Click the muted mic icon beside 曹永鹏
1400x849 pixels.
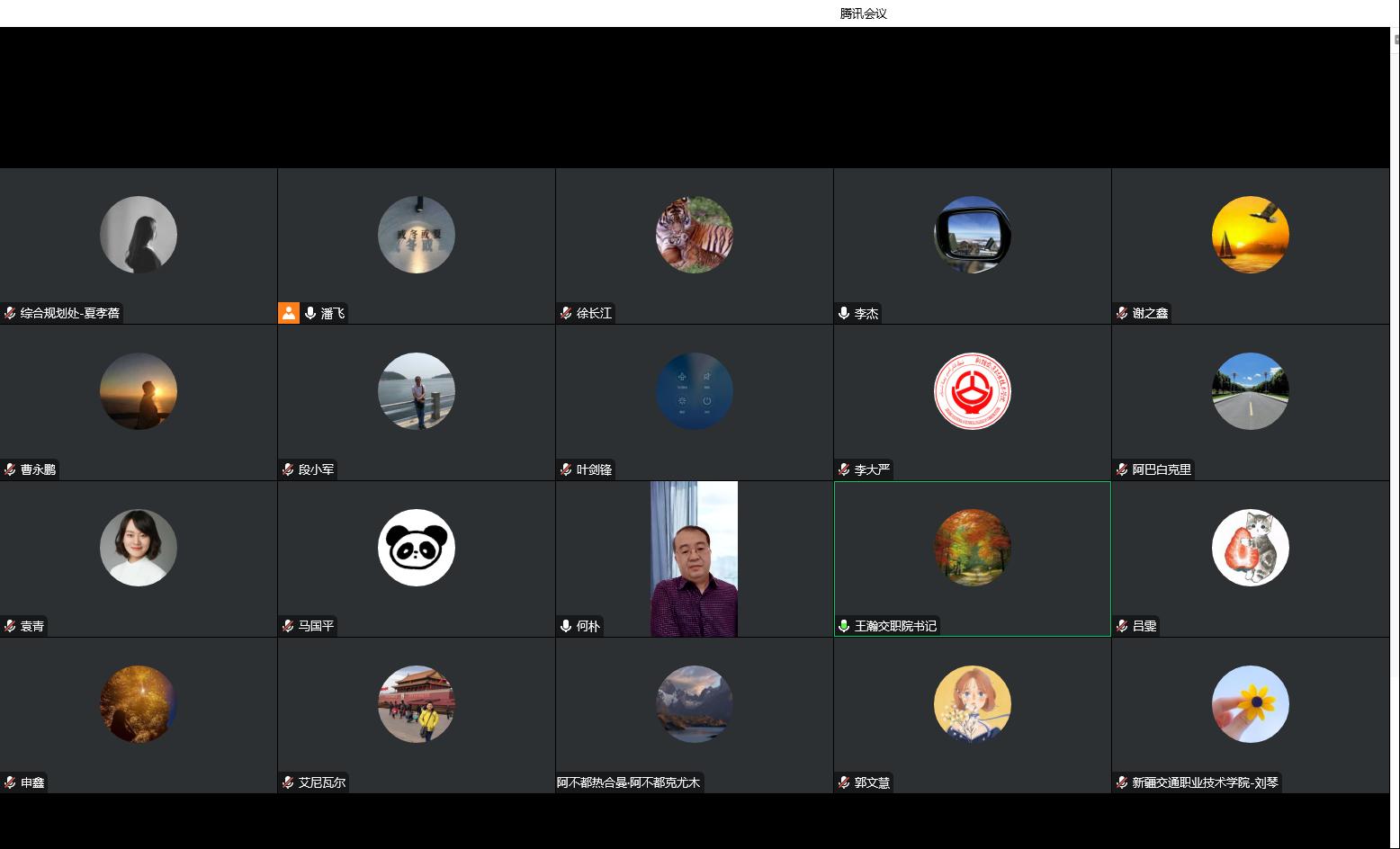coord(10,469)
